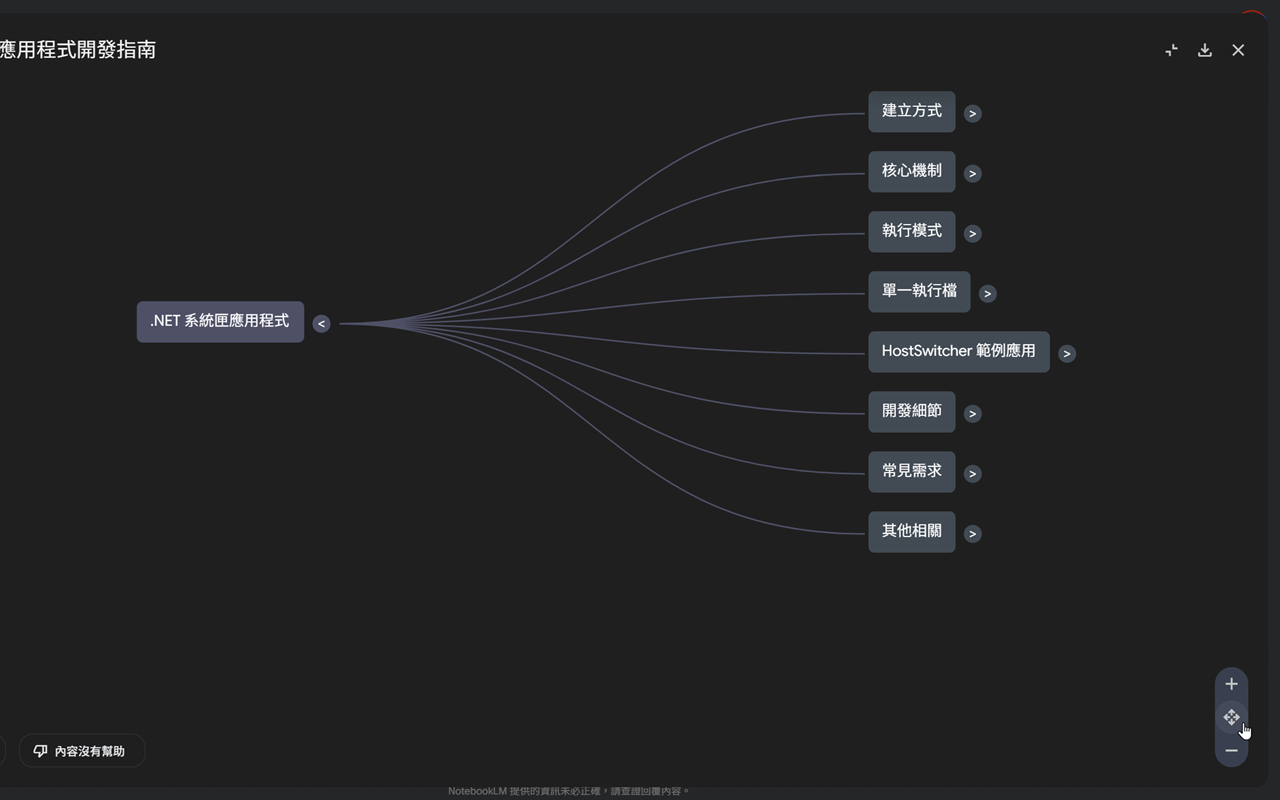
Task: Expand the 核心機制 branch
Action: pos(972,173)
